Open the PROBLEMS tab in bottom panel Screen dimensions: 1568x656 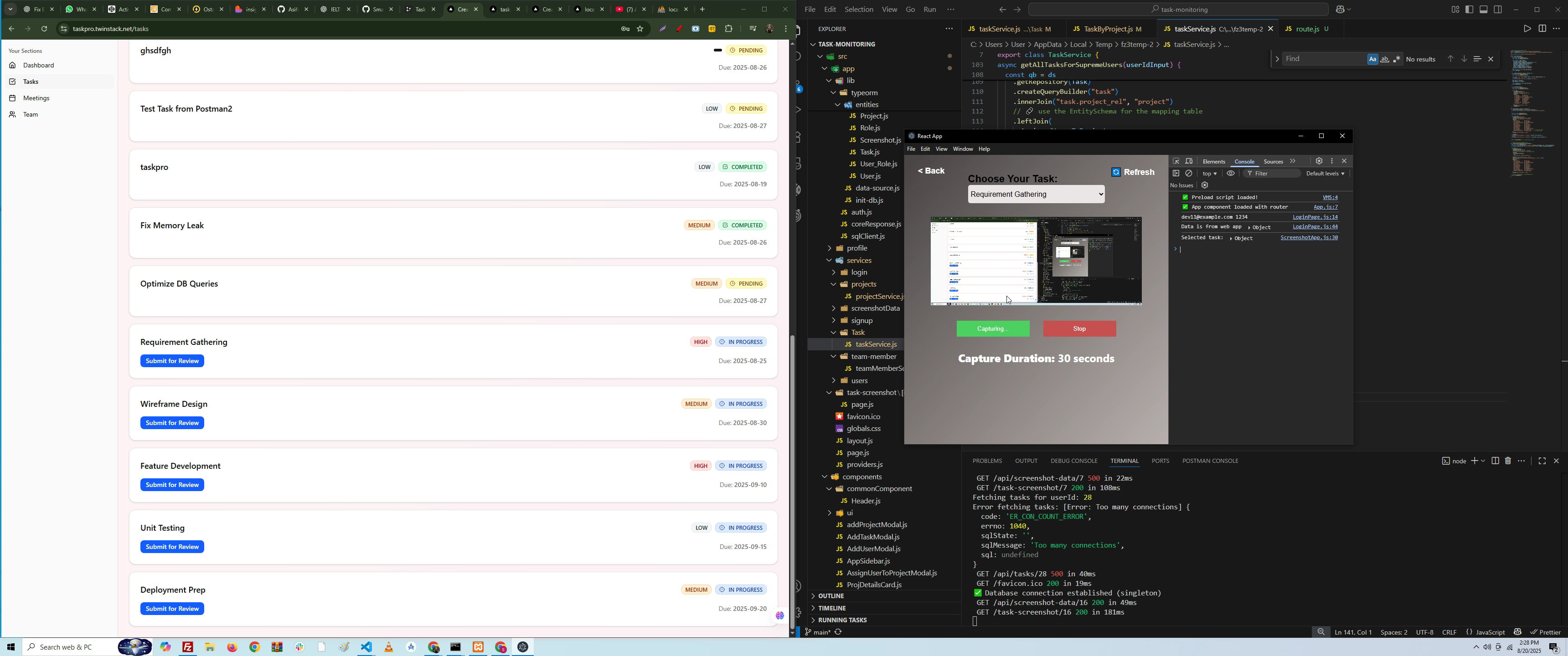[x=987, y=461]
